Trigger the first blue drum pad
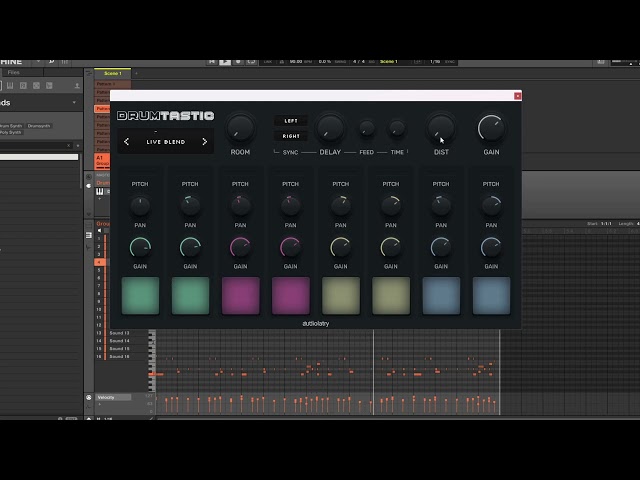The width and height of the screenshot is (640, 480). (441, 296)
